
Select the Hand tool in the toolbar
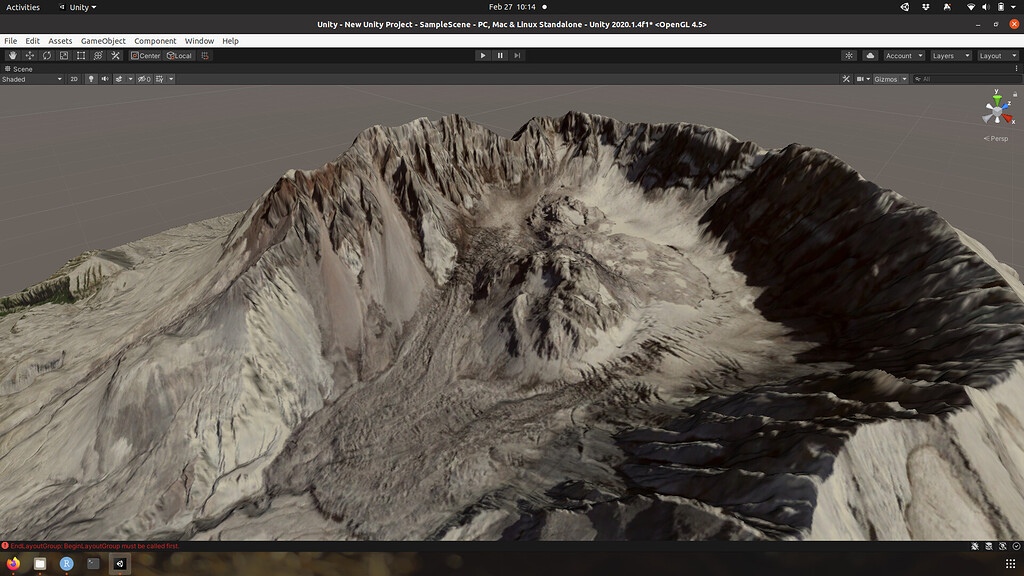coord(12,55)
